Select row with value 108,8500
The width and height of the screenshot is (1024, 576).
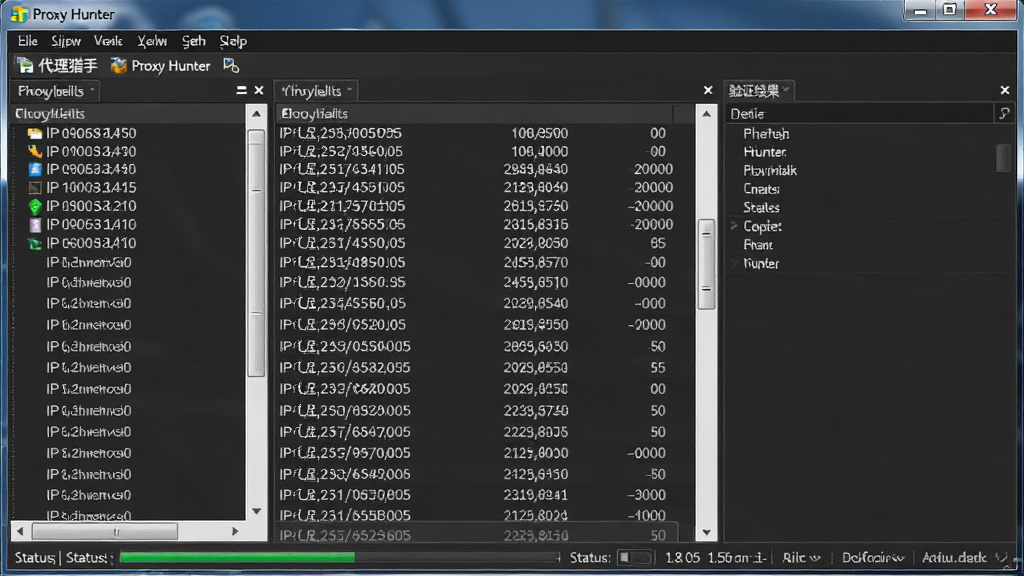(x=485, y=133)
